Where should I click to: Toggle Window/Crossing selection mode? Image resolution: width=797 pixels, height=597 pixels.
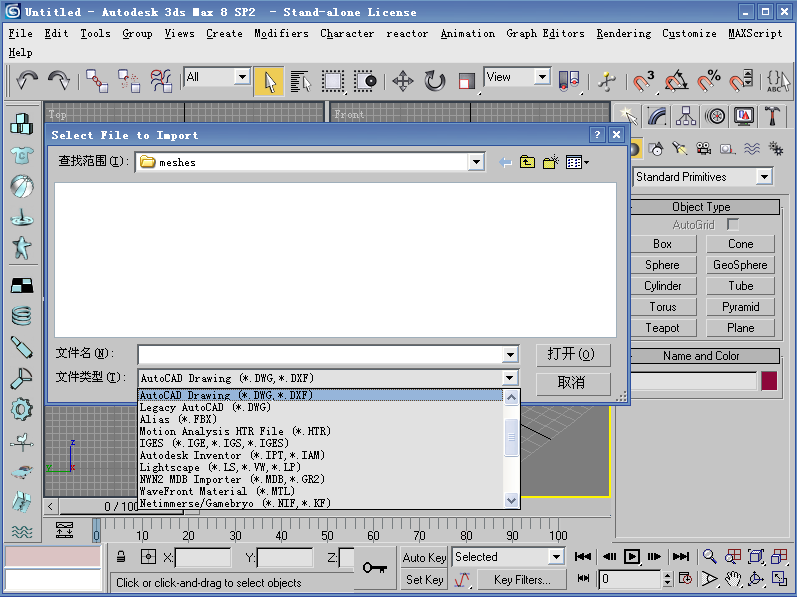pyautogui.click(x=365, y=81)
